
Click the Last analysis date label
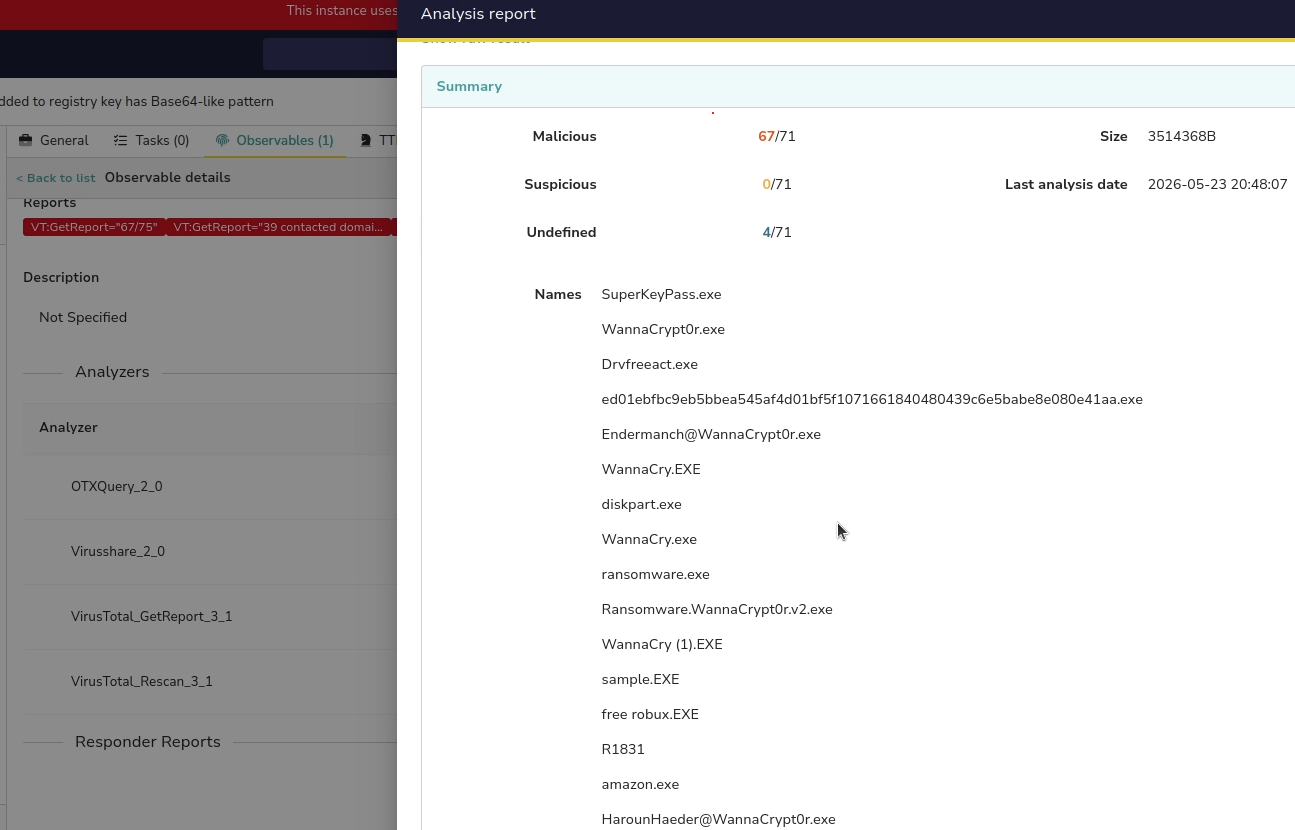(x=1066, y=184)
